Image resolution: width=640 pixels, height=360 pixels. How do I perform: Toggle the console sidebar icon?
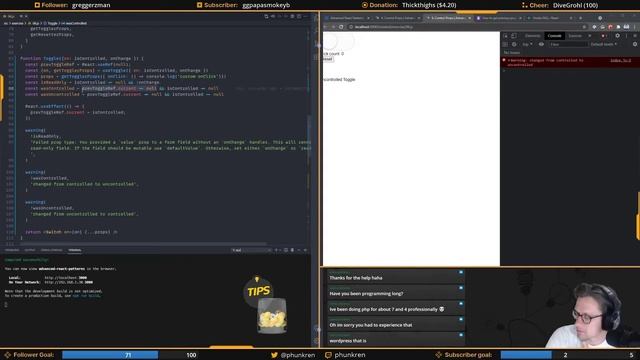point(505,44)
